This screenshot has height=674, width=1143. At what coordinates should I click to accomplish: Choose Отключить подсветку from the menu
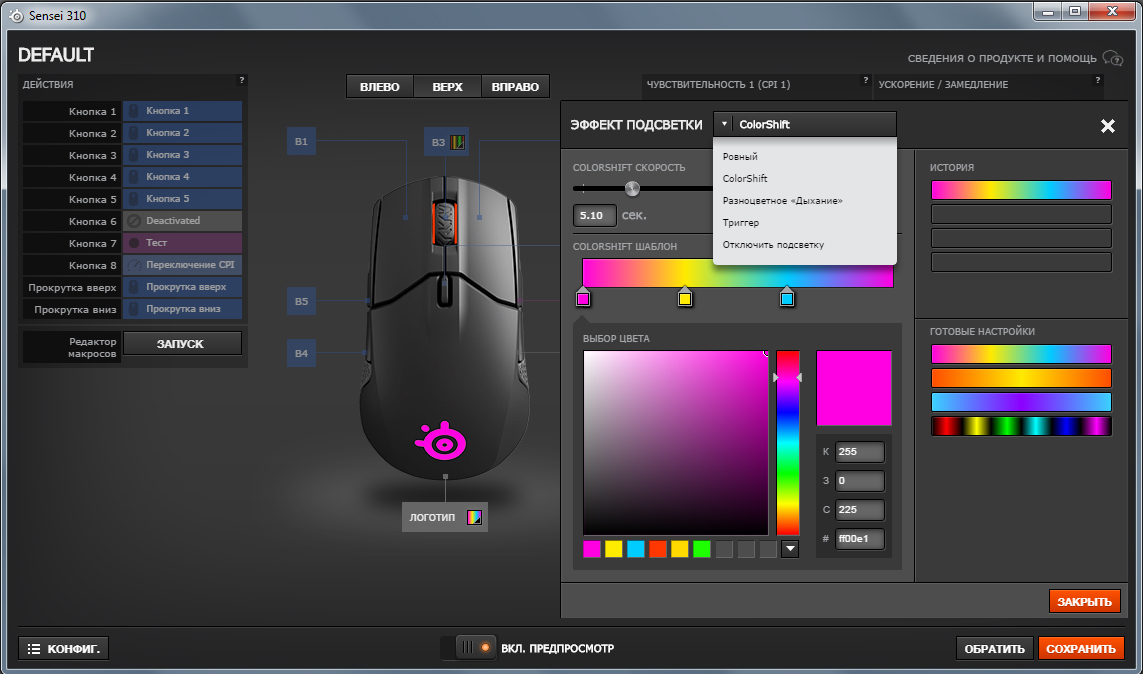click(773, 245)
